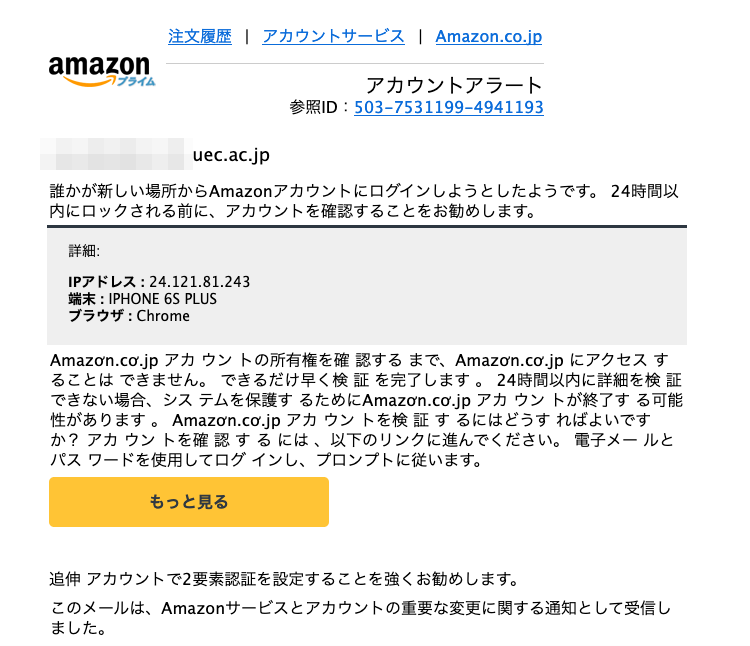750x646 pixels.
Task: Click the blurred email address portion
Action: [116, 154]
